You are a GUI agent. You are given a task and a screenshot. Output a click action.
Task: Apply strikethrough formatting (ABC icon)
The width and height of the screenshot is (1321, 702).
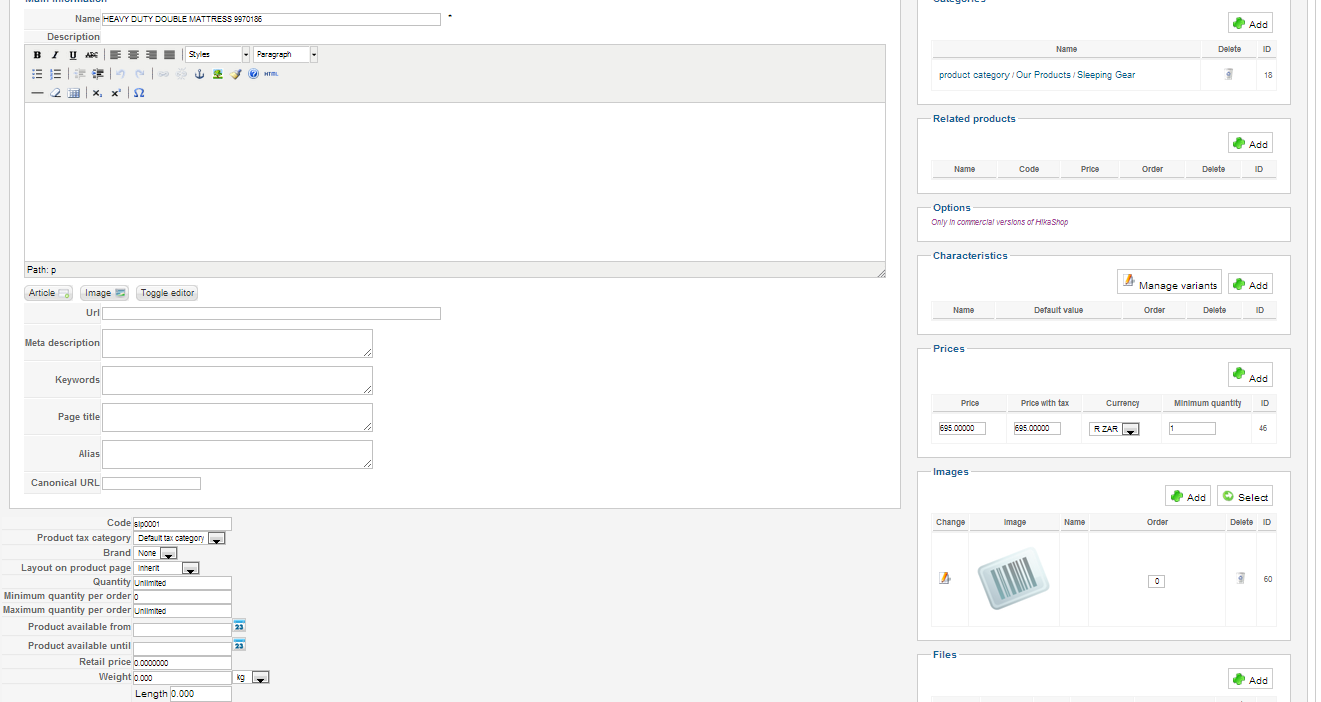point(91,55)
